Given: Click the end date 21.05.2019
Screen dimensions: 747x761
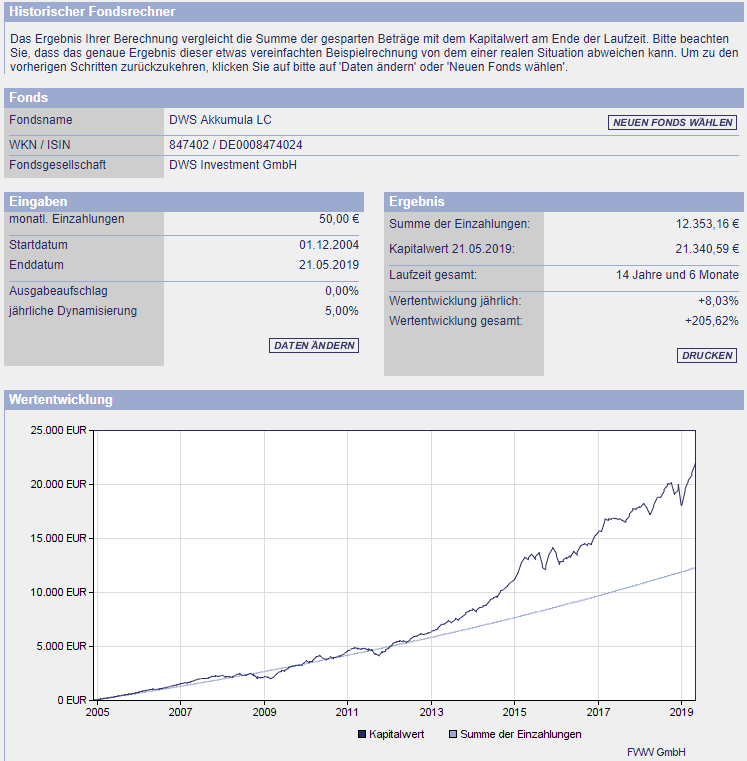Looking at the screenshot, I should [x=329, y=265].
